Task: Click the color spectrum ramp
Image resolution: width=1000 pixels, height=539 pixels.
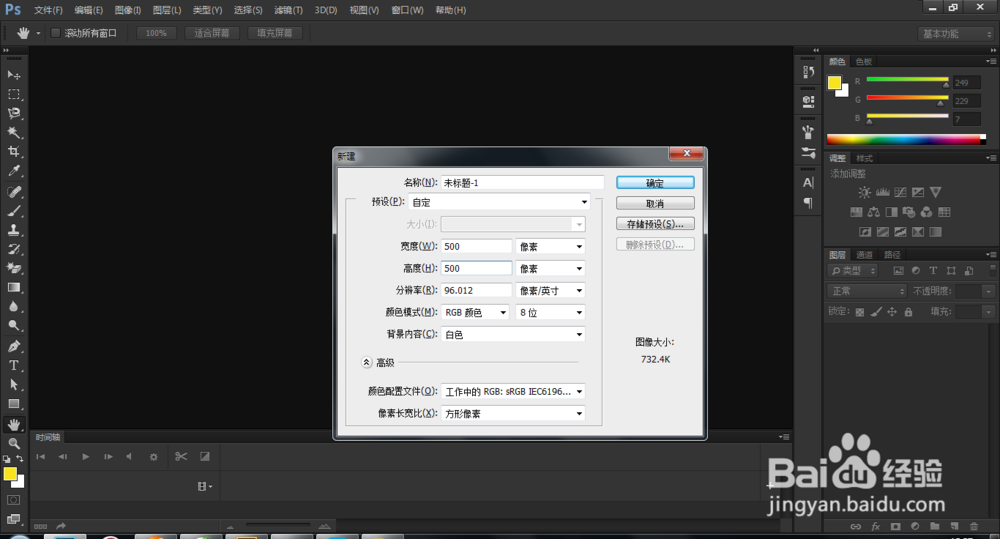Action: coord(906,140)
